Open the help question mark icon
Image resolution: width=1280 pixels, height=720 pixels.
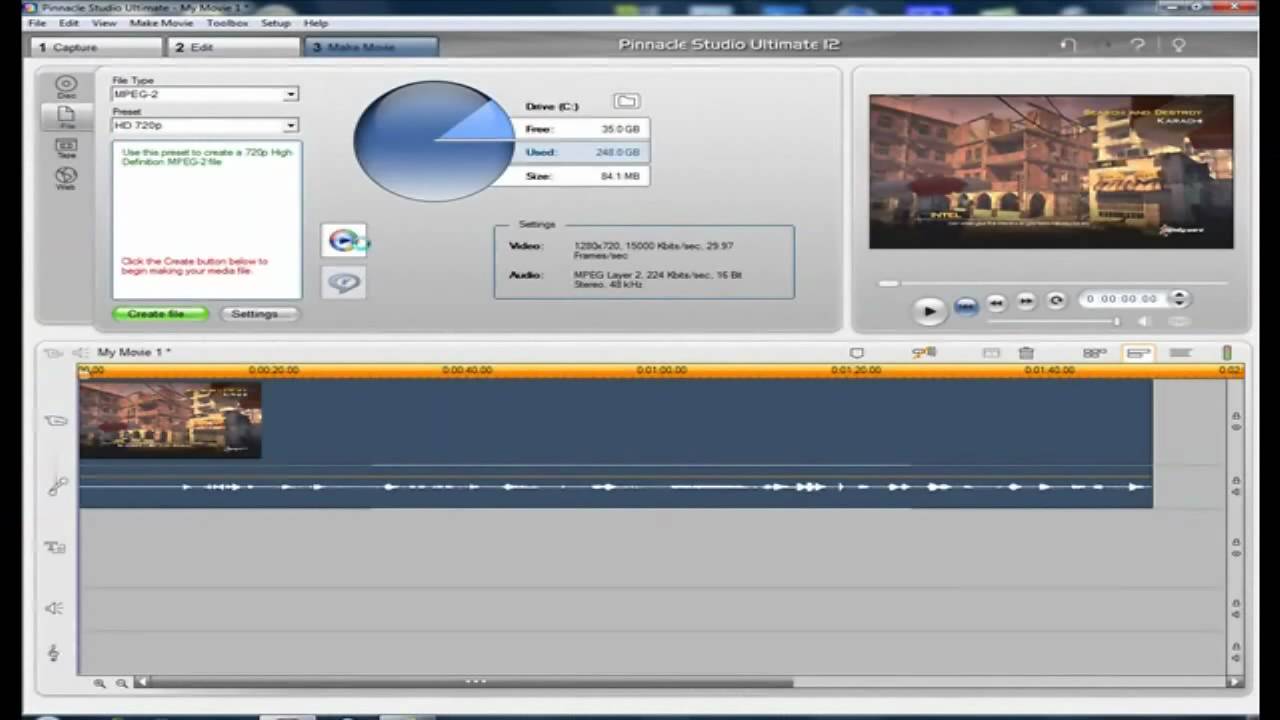coord(1137,45)
